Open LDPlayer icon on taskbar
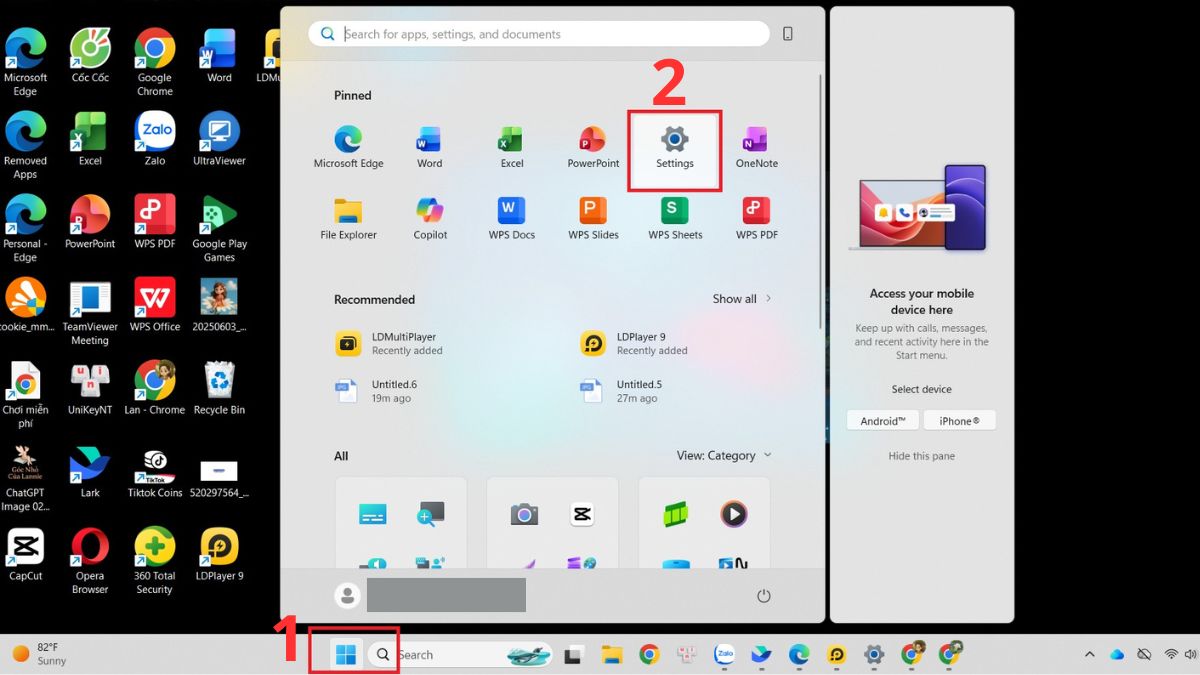This screenshot has width=1200, height=675. tap(837, 655)
